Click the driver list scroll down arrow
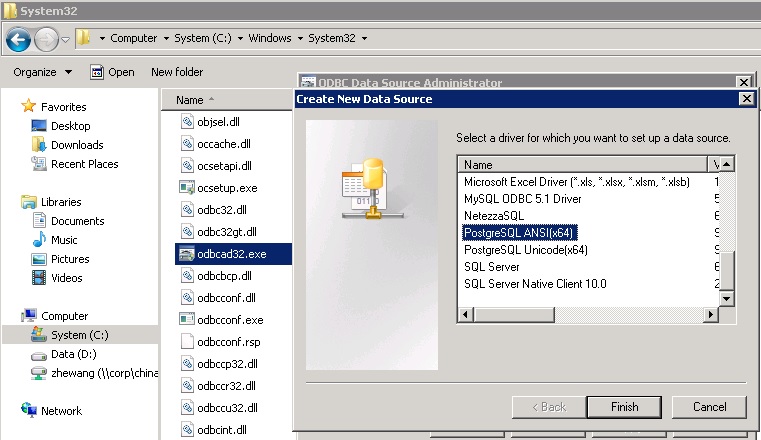Screen dimensions: 761x440 click(726, 298)
